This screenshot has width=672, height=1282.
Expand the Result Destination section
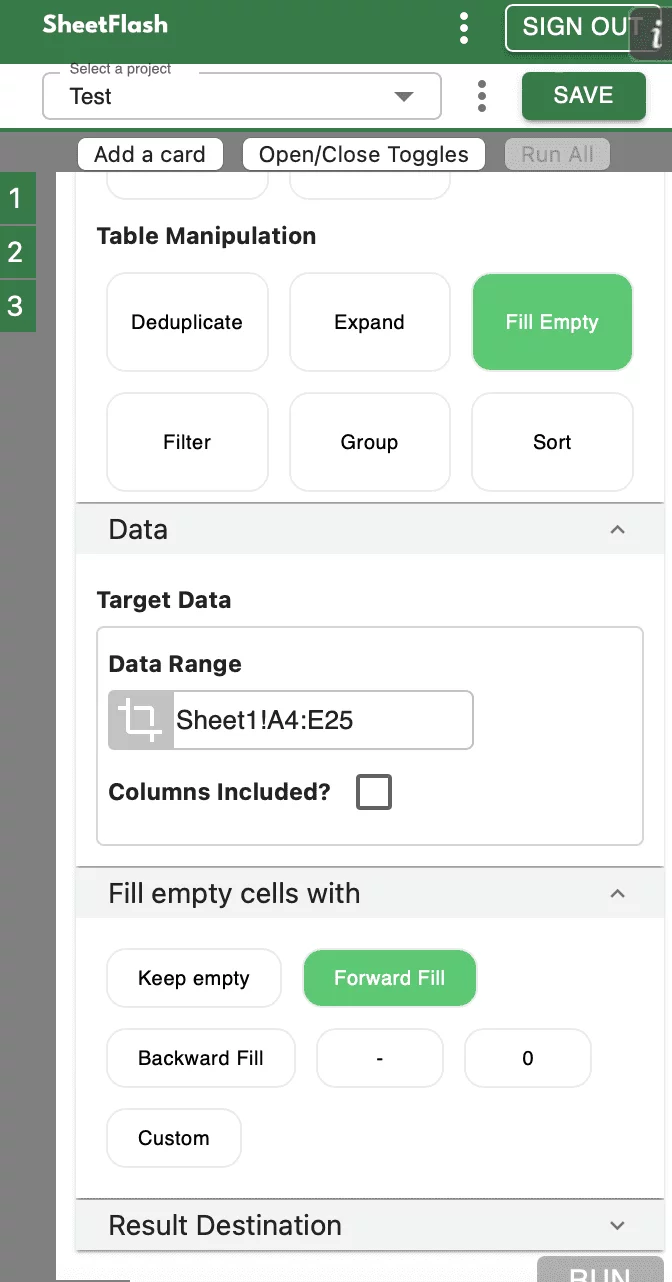[617, 1226]
